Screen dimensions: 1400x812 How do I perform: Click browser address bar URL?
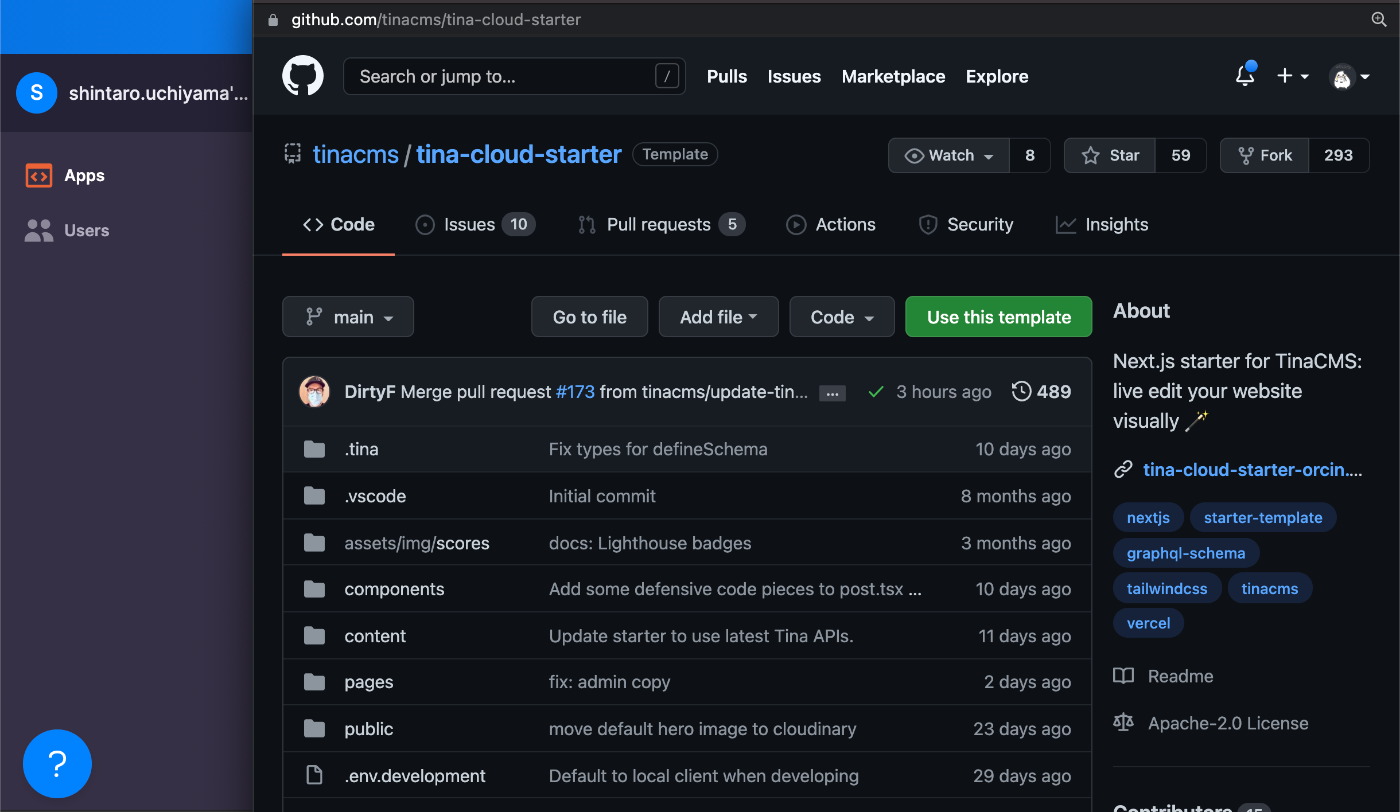point(436,19)
